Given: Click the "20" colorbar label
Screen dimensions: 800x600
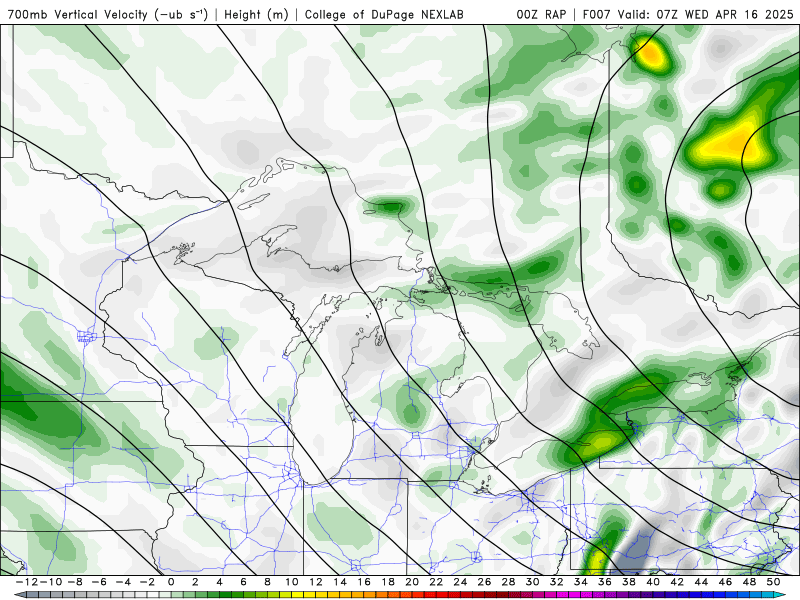Looking at the screenshot, I should (412, 582).
